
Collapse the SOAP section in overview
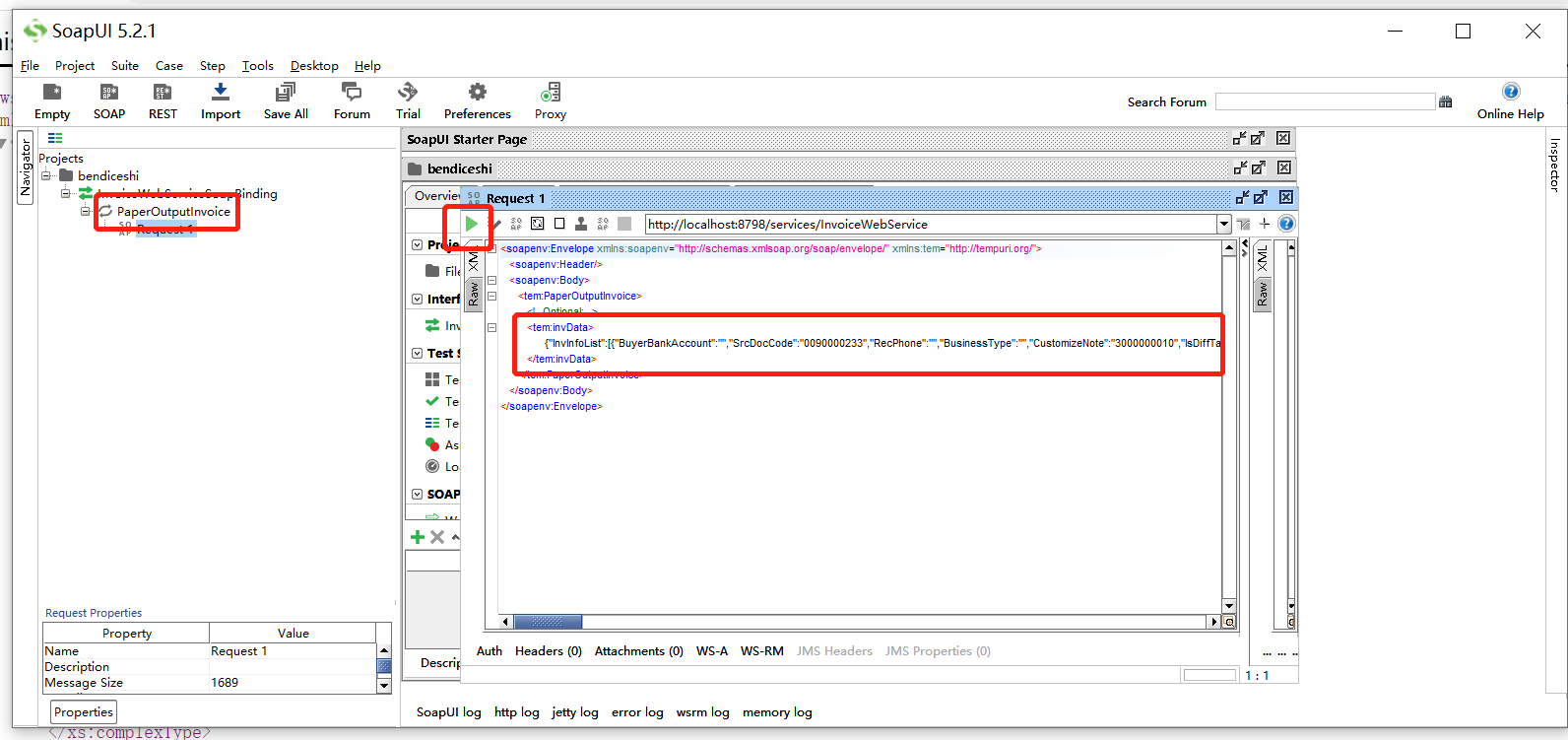(418, 494)
